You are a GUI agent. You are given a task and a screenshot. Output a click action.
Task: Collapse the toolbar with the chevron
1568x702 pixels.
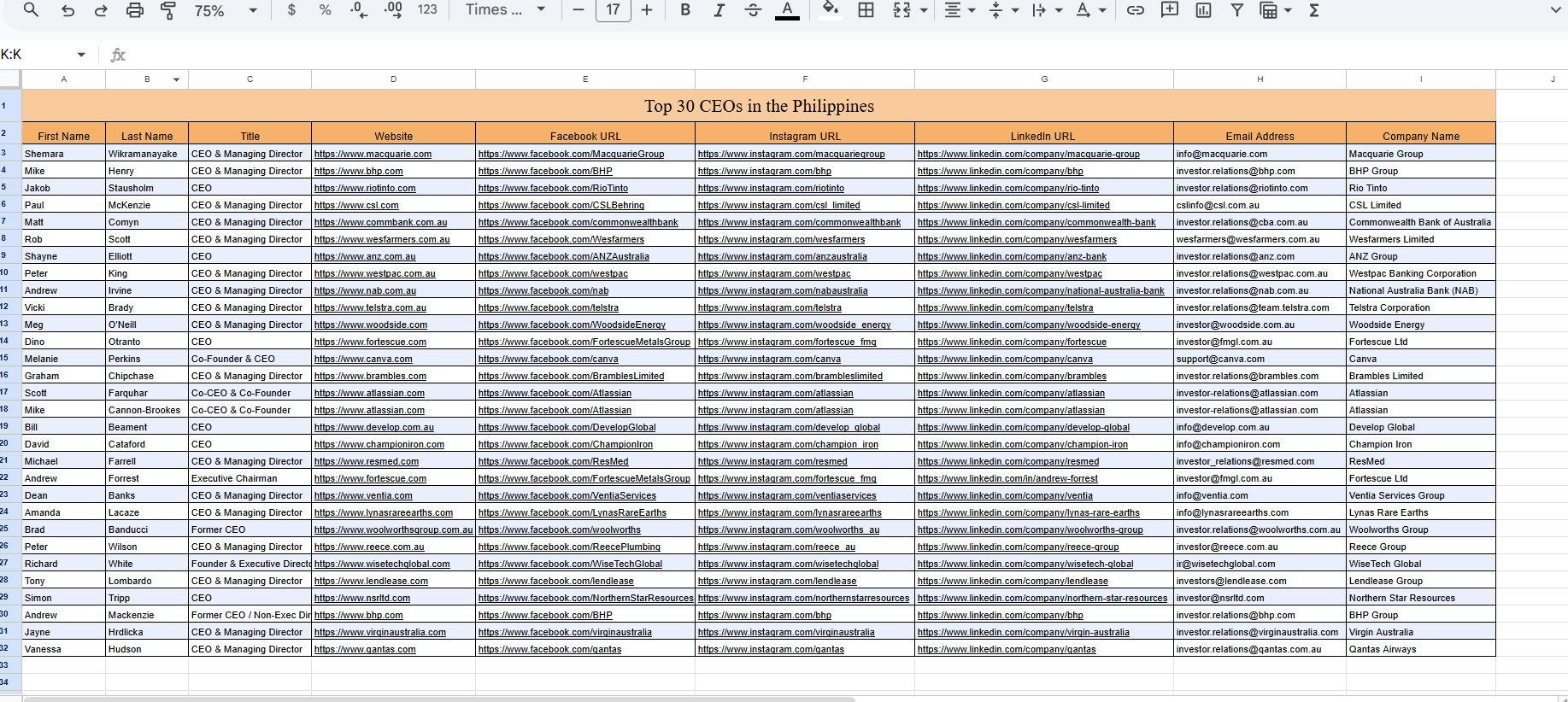pyautogui.click(x=1555, y=10)
